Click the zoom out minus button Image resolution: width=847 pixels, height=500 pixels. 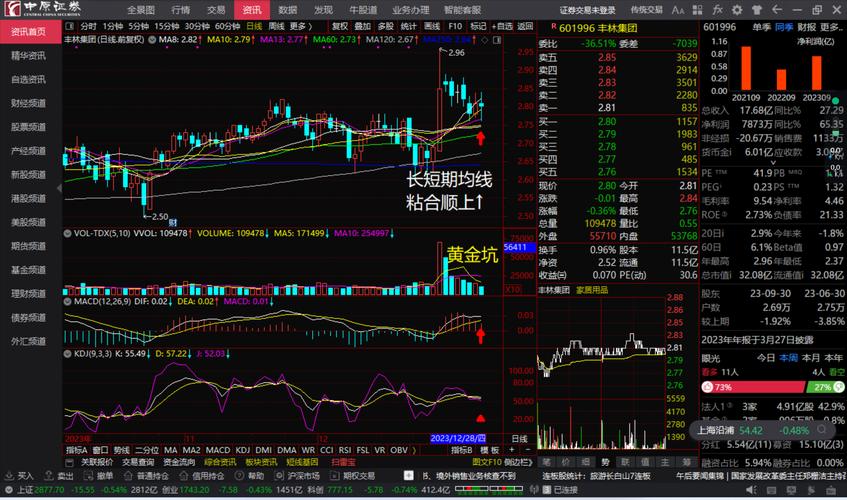point(527,450)
